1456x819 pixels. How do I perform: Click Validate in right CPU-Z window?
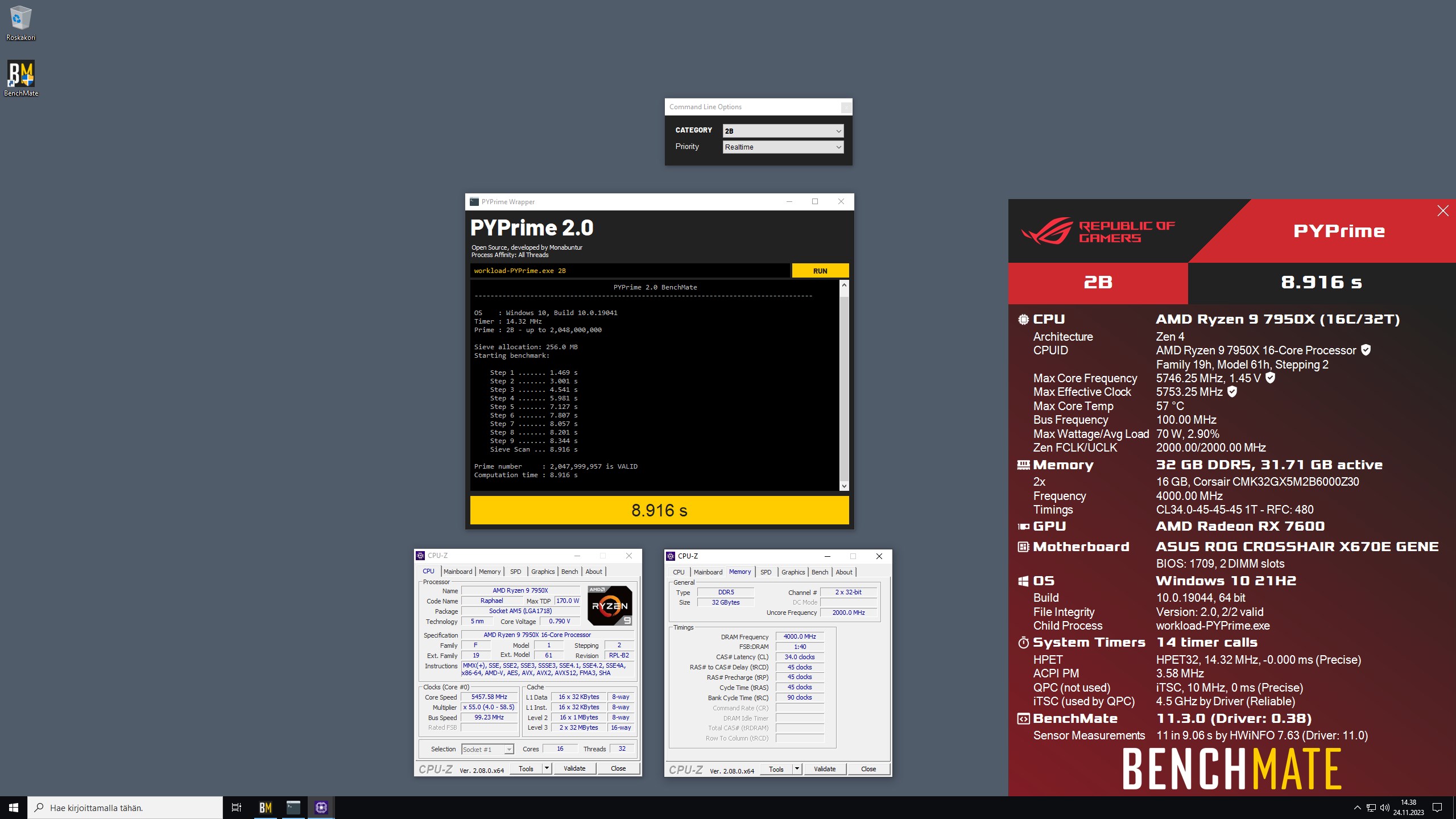pos(824,770)
